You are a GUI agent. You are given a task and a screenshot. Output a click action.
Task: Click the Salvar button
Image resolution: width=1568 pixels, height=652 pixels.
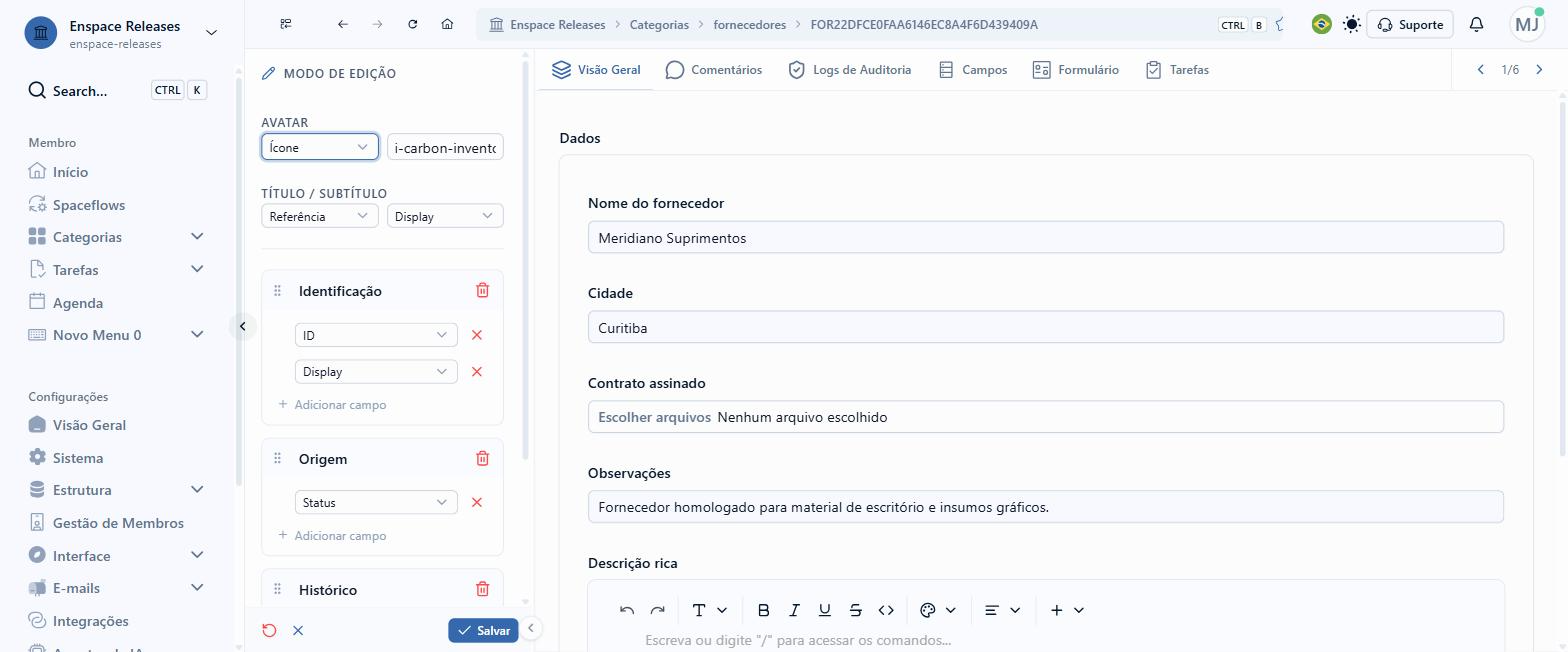click(483, 630)
